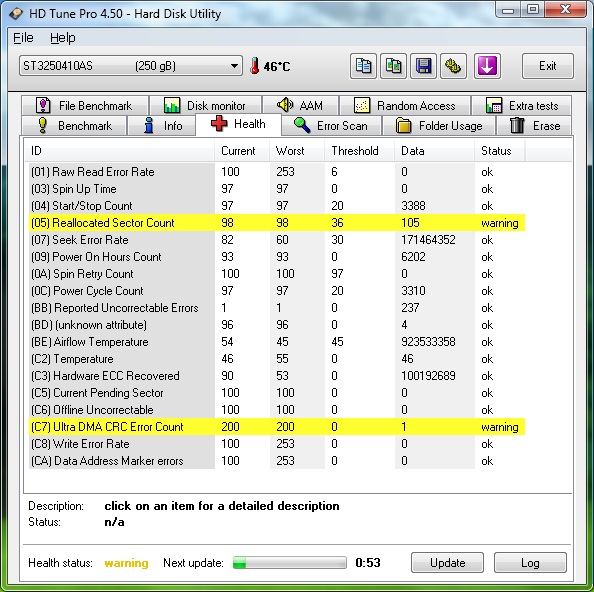Click data value 171464352
Image resolution: width=594 pixels, height=592 pixels.
[428, 240]
